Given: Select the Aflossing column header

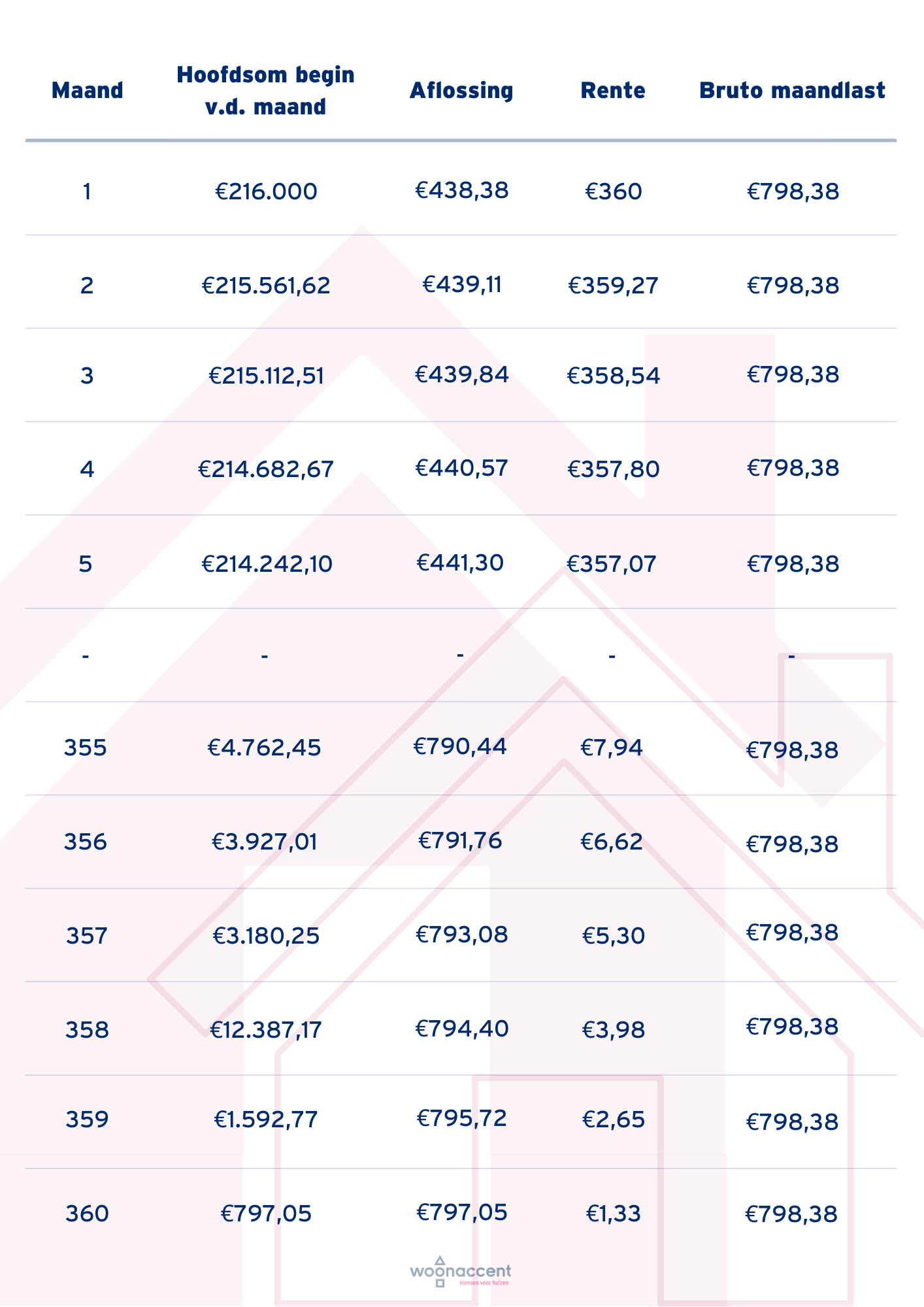Looking at the screenshot, I should [x=461, y=90].
